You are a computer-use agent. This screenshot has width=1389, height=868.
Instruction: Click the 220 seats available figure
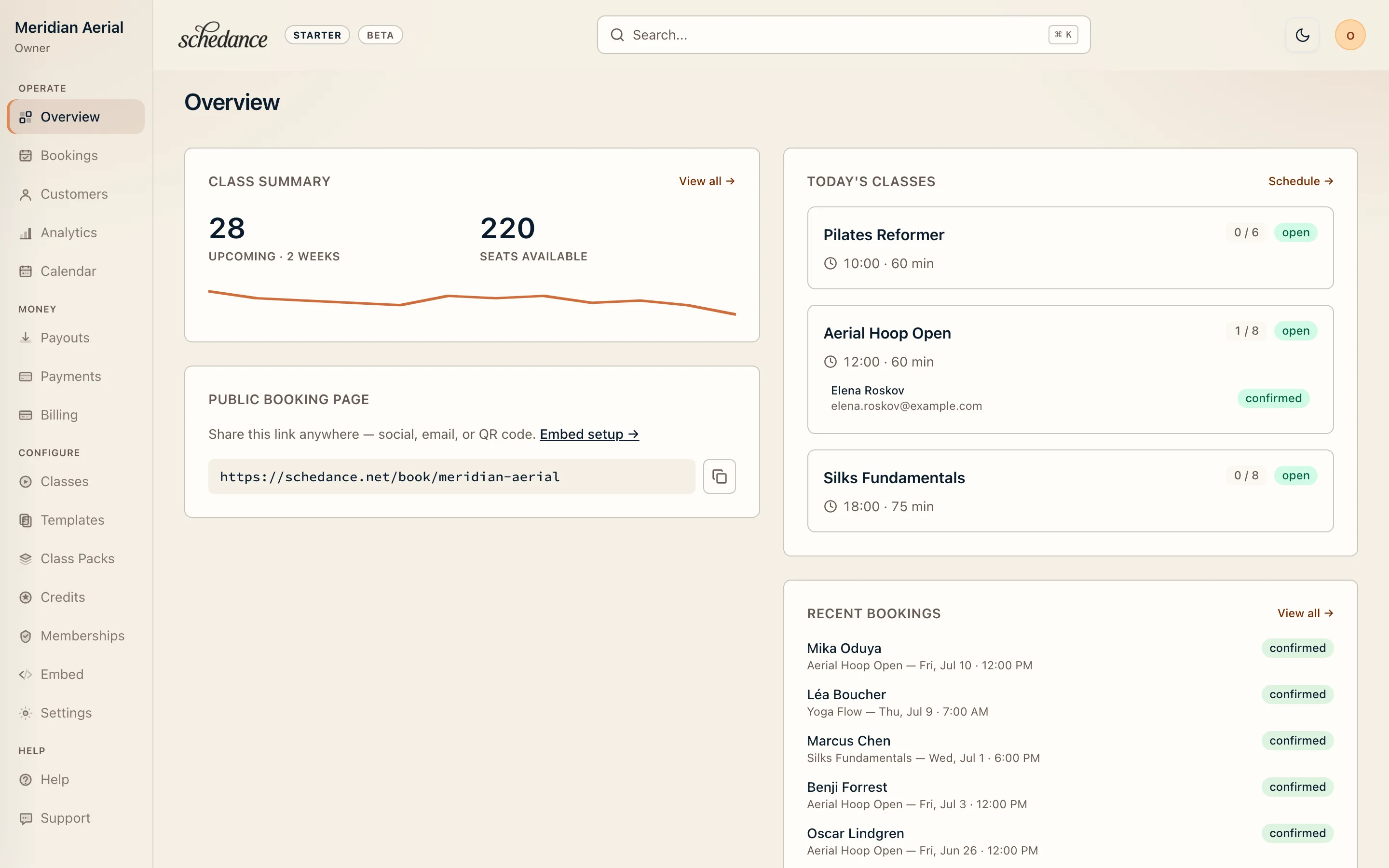click(507, 229)
